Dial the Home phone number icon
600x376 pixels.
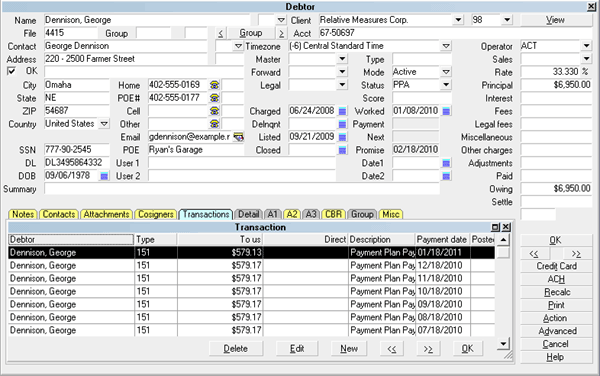tap(215, 85)
